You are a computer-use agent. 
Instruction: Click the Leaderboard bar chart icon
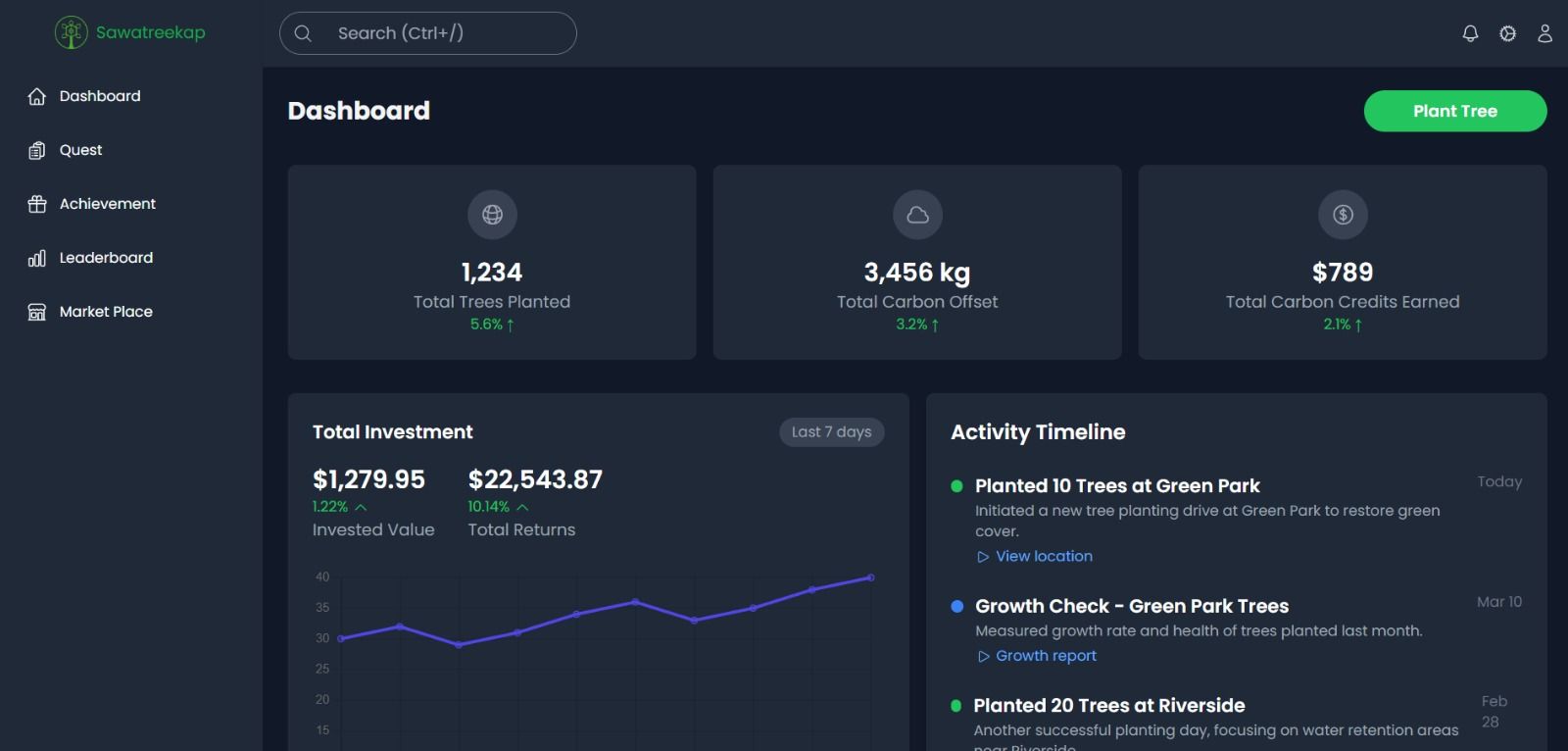point(37,258)
